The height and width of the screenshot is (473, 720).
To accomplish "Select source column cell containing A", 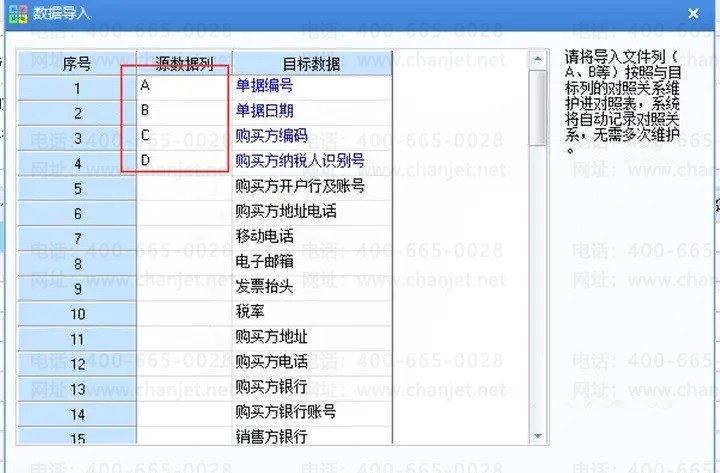I will pos(185,86).
